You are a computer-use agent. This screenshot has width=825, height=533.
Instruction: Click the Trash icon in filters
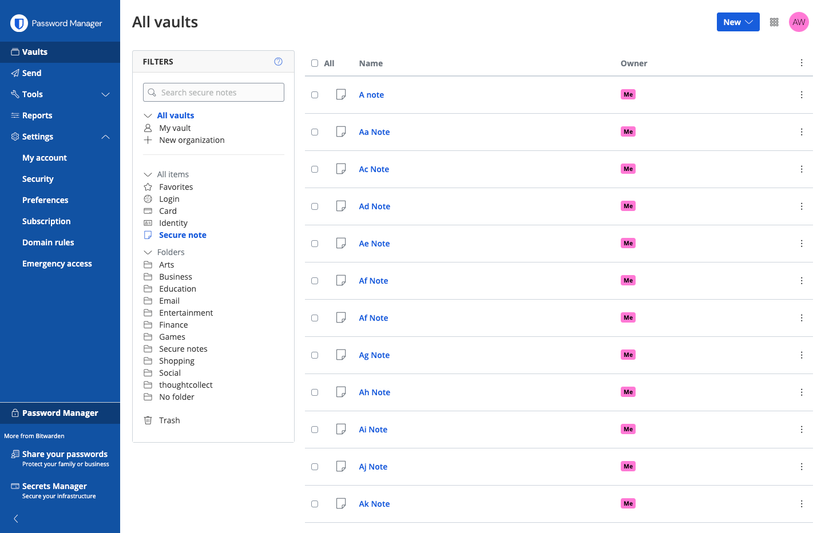point(148,420)
